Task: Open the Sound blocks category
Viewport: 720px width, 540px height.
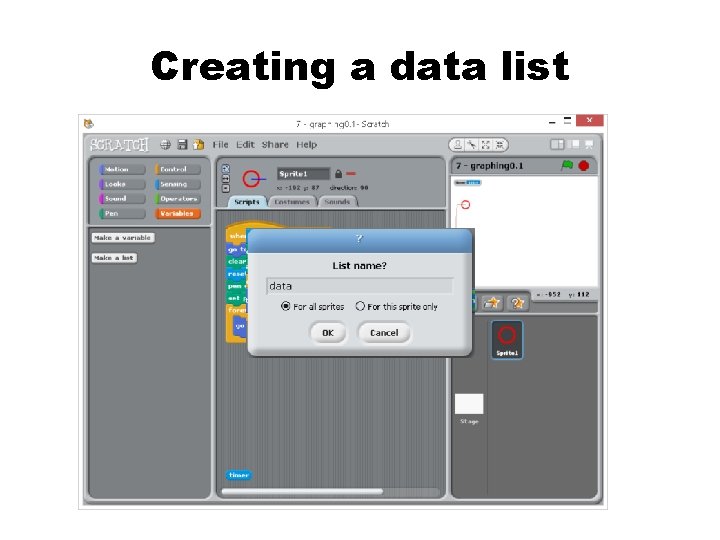Action: click(122, 199)
